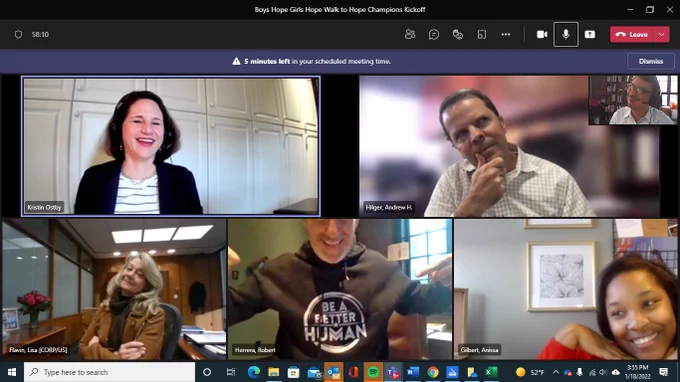Select Kristin Ostby's video tile

(171, 146)
